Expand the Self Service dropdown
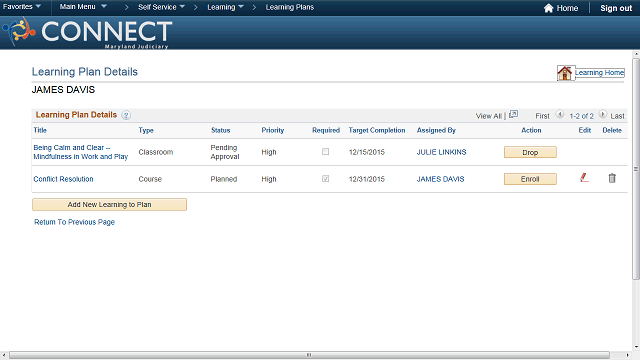This screenshot has height=360, width=640. pos(161,7)
